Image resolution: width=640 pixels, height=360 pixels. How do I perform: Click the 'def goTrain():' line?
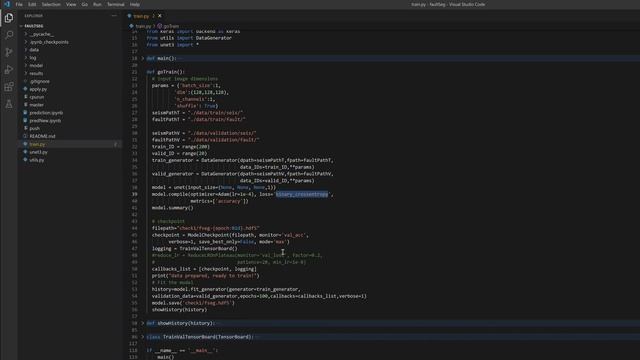(x=165, y=72)
